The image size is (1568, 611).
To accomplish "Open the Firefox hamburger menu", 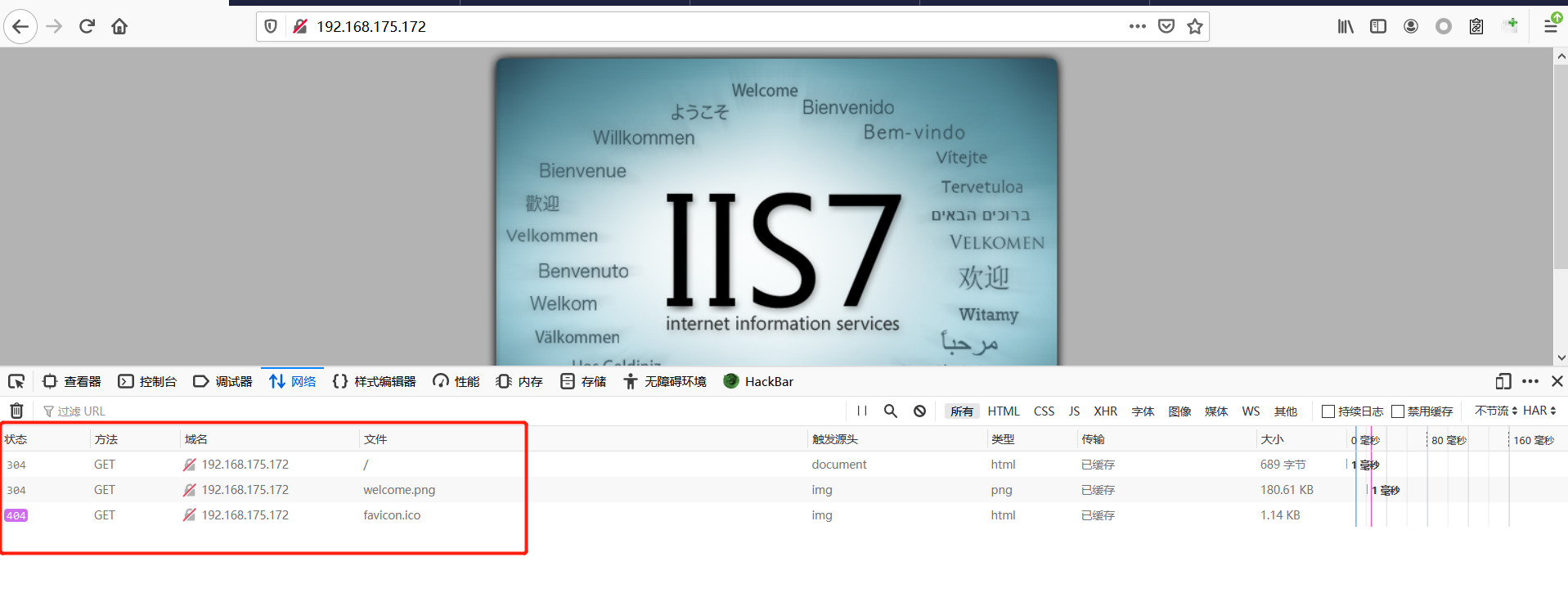I will point(1551,25).
